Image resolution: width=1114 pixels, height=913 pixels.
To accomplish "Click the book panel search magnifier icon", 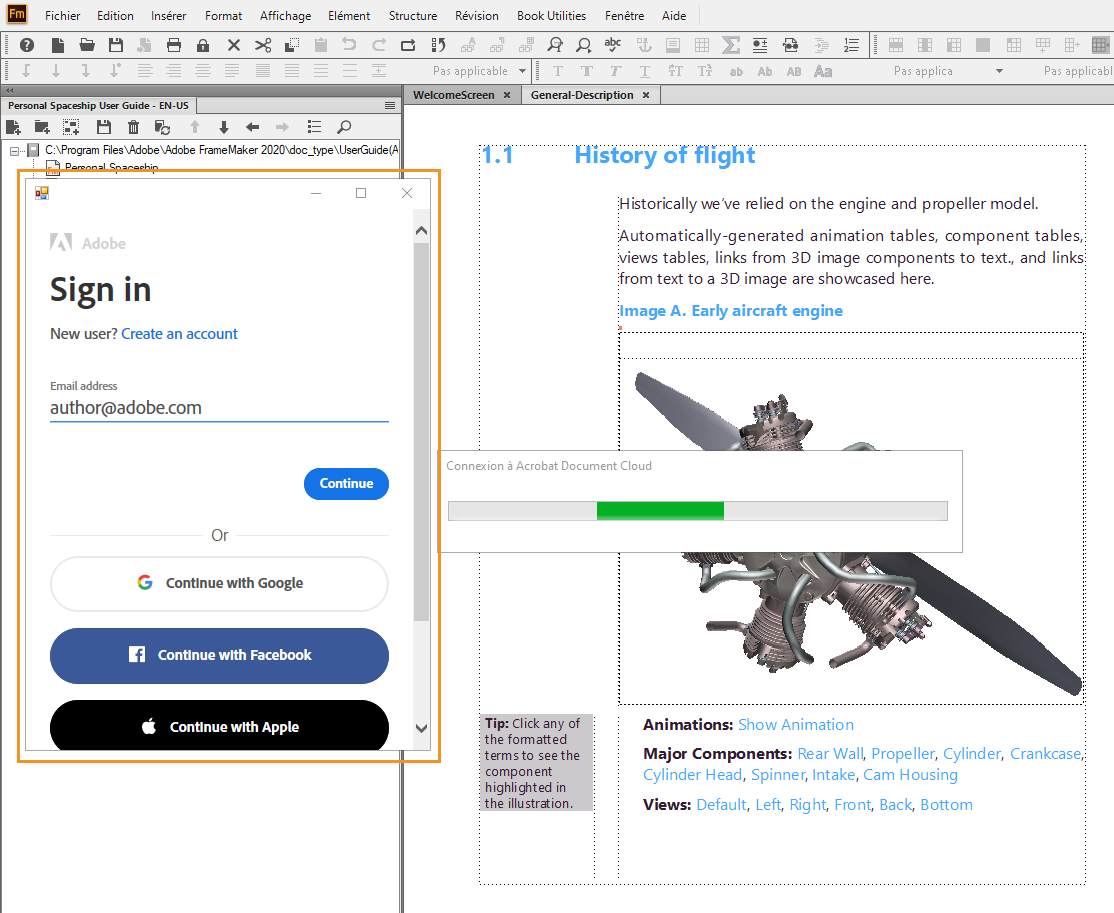I will (x=343, y=127).
